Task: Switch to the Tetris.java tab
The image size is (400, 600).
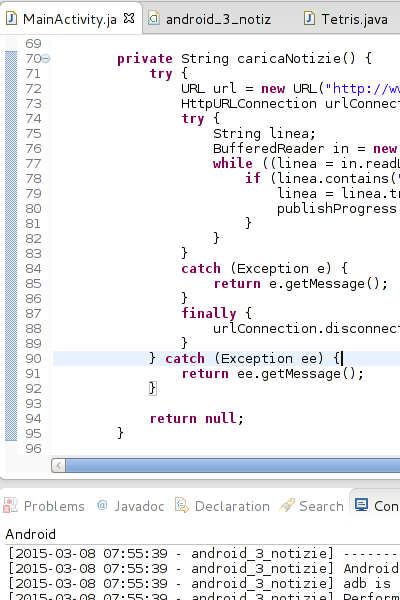Action: click(346, 18)
